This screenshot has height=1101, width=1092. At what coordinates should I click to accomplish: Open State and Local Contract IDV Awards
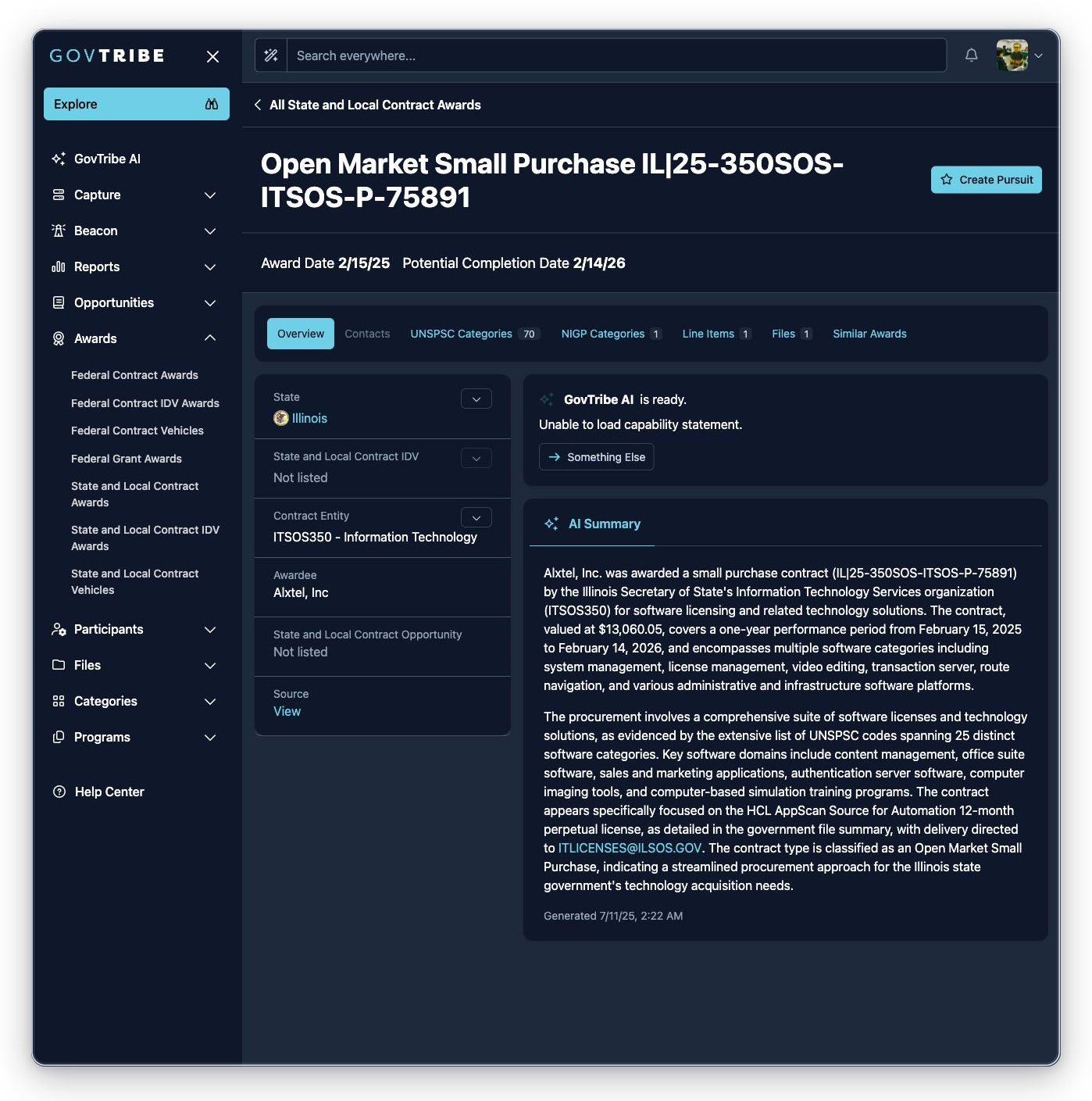coord(145,538)
